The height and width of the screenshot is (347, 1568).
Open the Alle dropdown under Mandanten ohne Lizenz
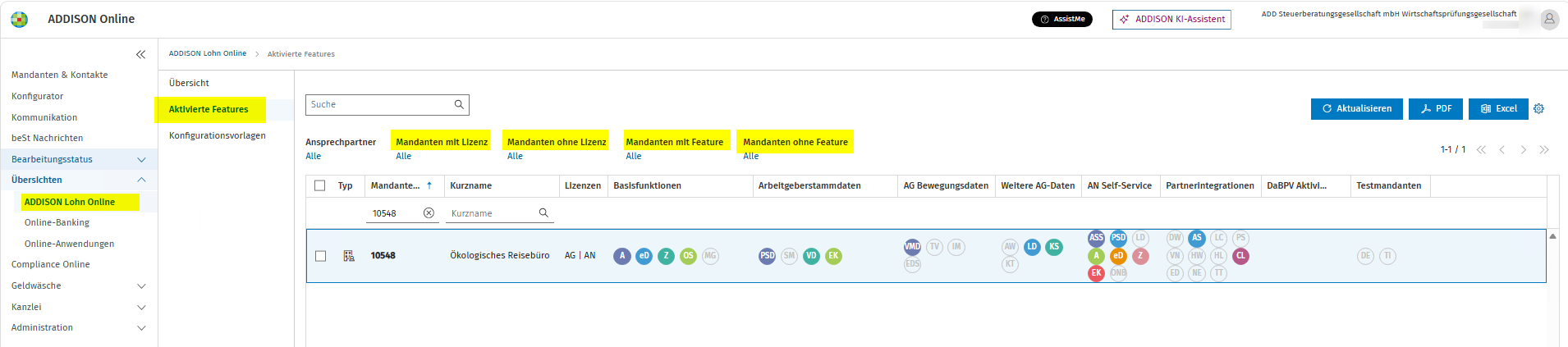pyautogui.click(x=515, y=156)
